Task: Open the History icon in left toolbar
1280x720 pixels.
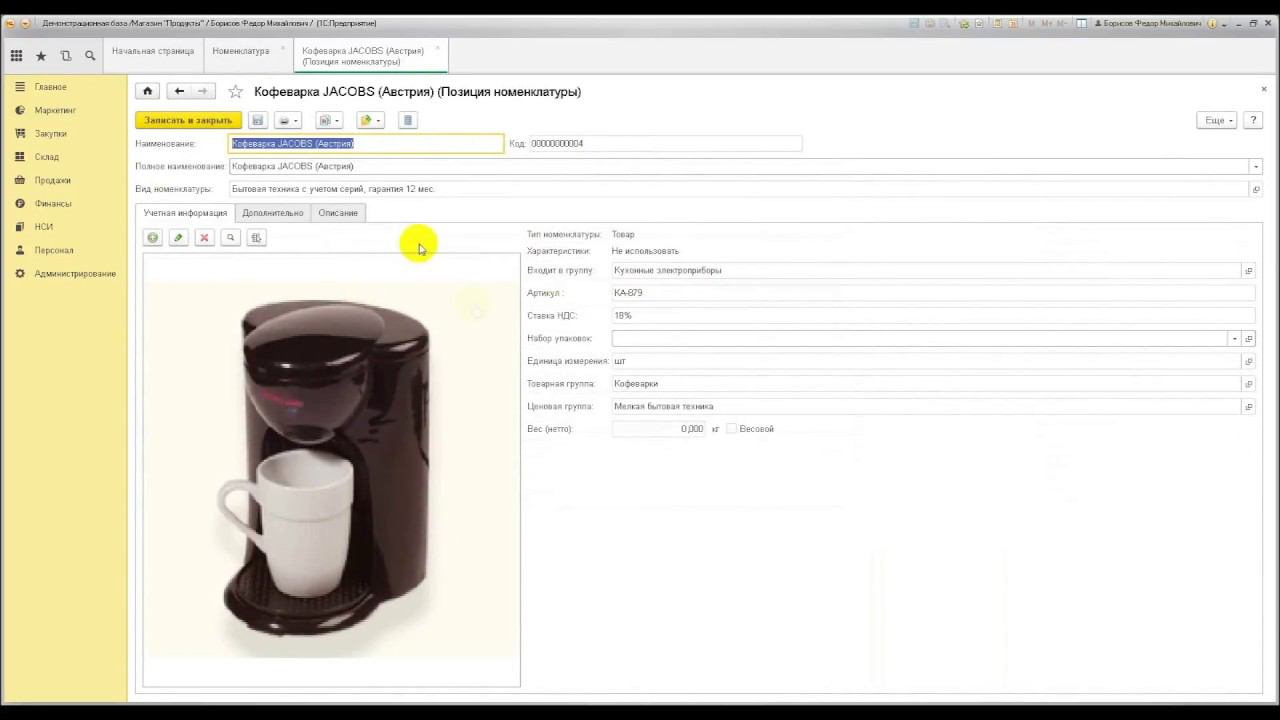Action: pyautogui.click(x=66, y=56)
